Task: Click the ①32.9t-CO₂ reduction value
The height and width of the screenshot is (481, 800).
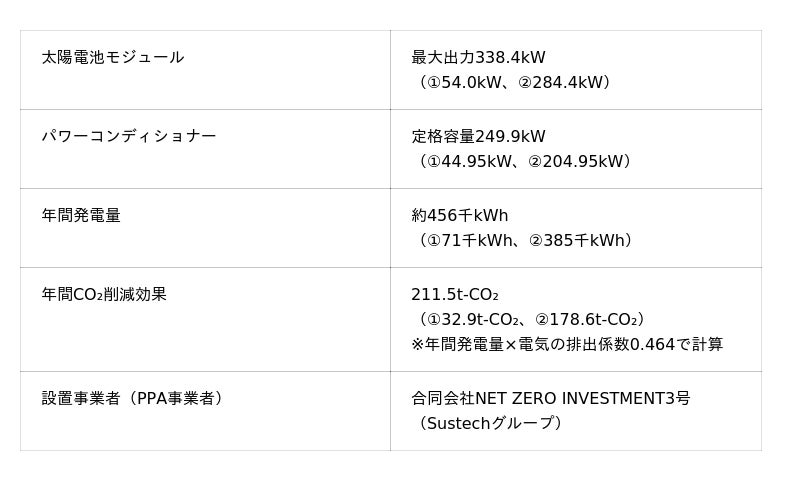Action: [473, 320]
